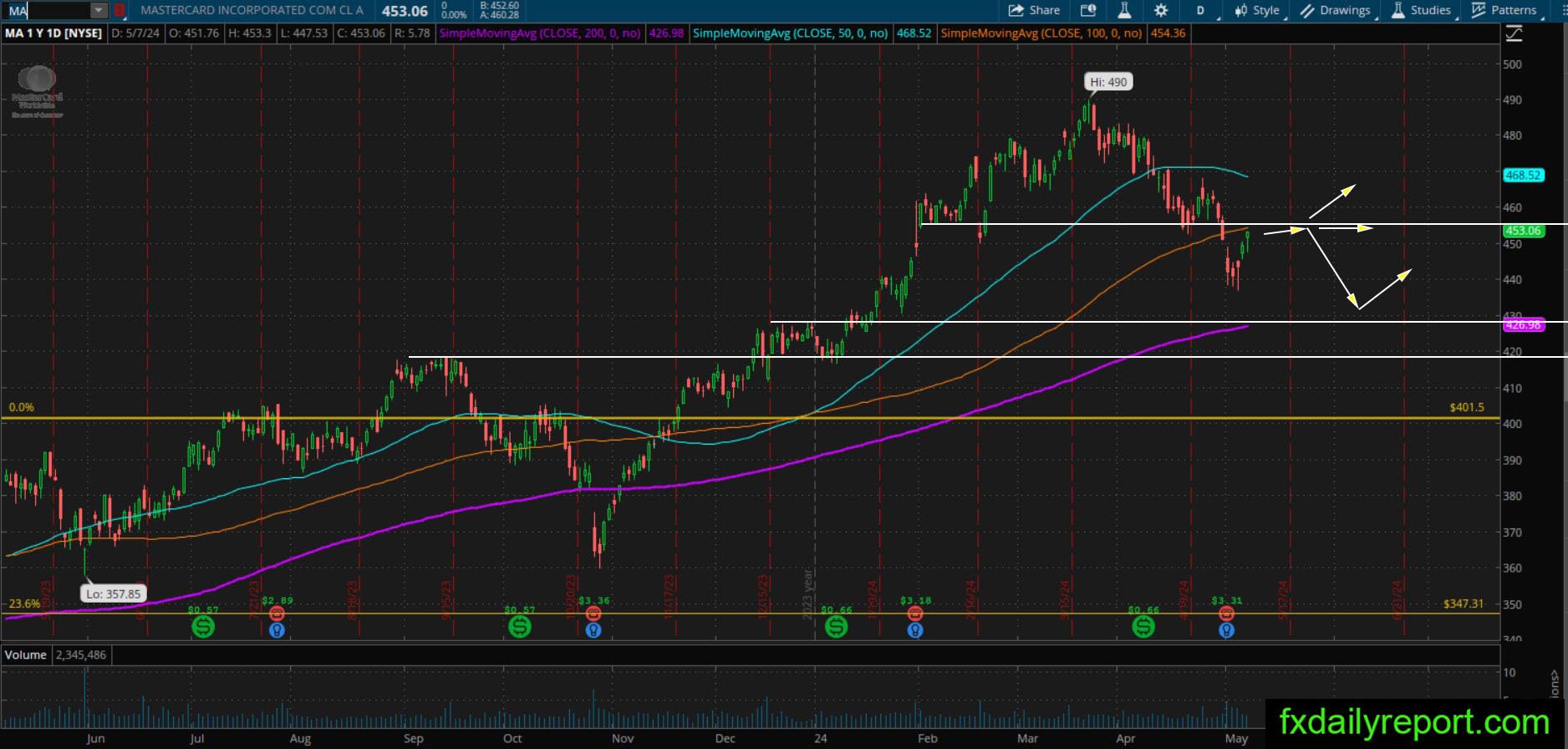The width and height of the screenshot is (1568, 749).
Task: Click the purple 426.98 price axis tag
Action: (x=1522, y=325)
